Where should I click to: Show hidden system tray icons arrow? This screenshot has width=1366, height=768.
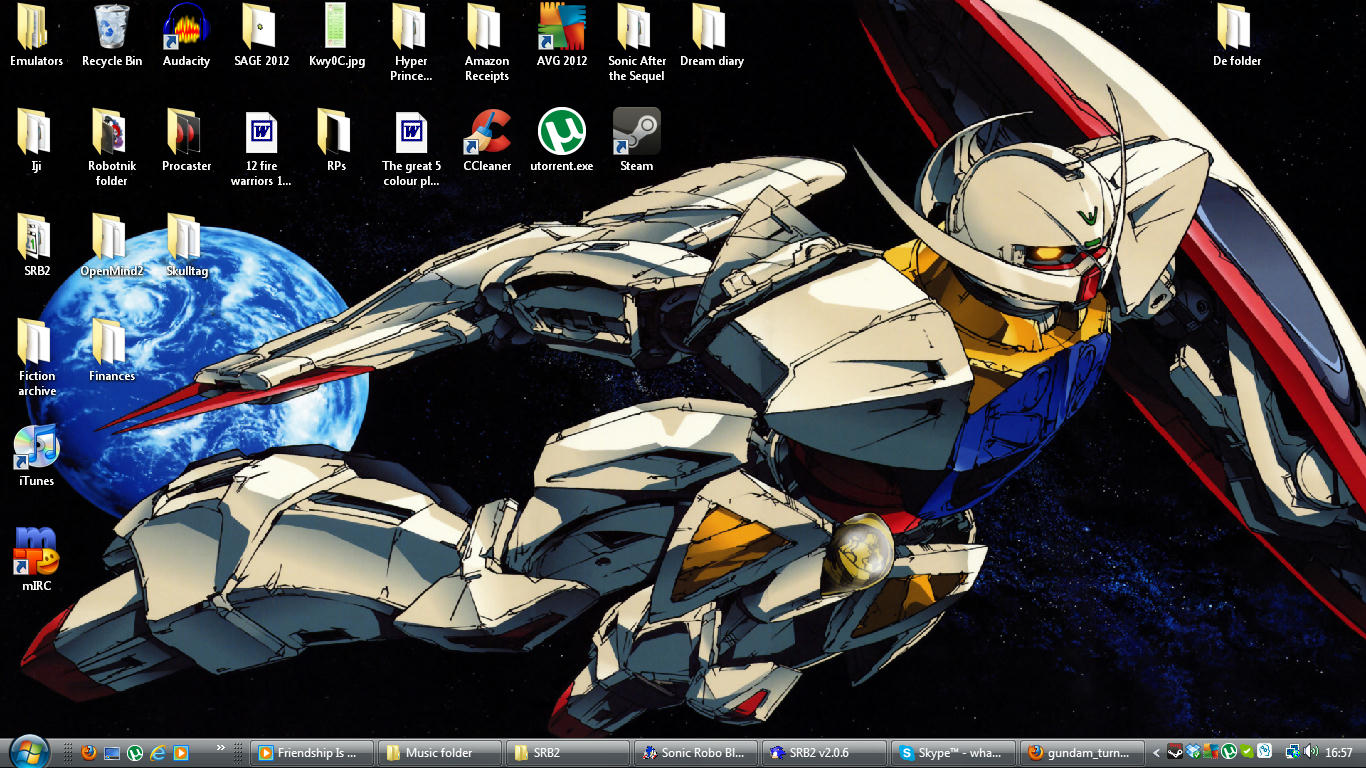pyautogui.click(x=1157, y=752)
